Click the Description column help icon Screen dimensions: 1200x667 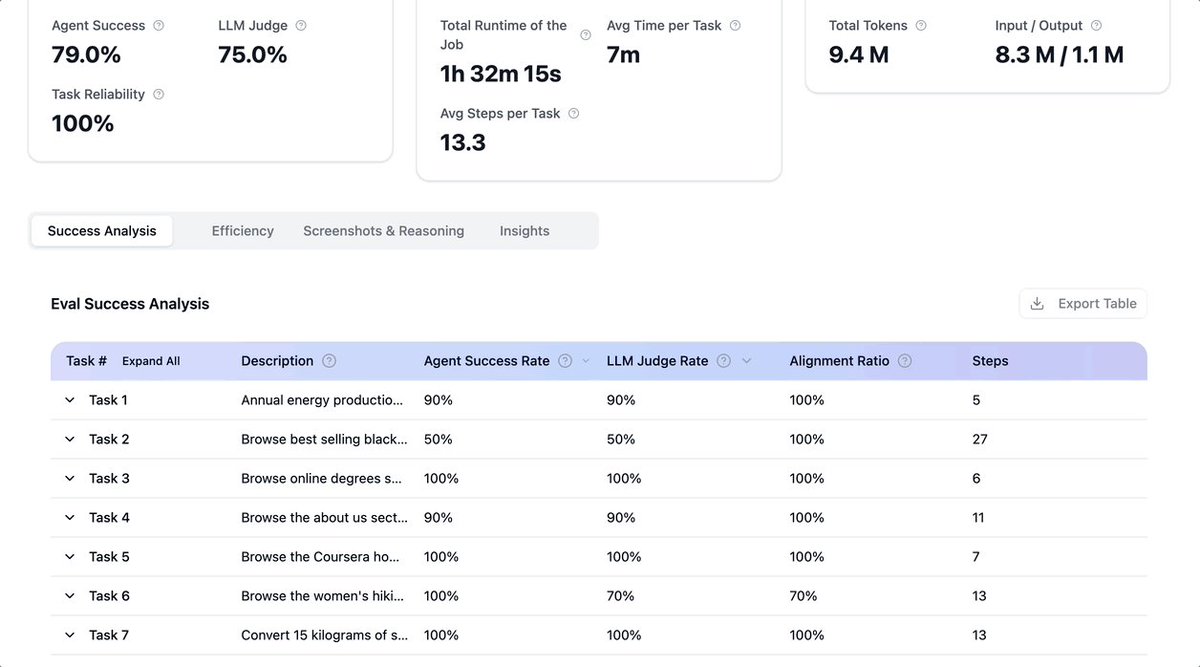329,361
